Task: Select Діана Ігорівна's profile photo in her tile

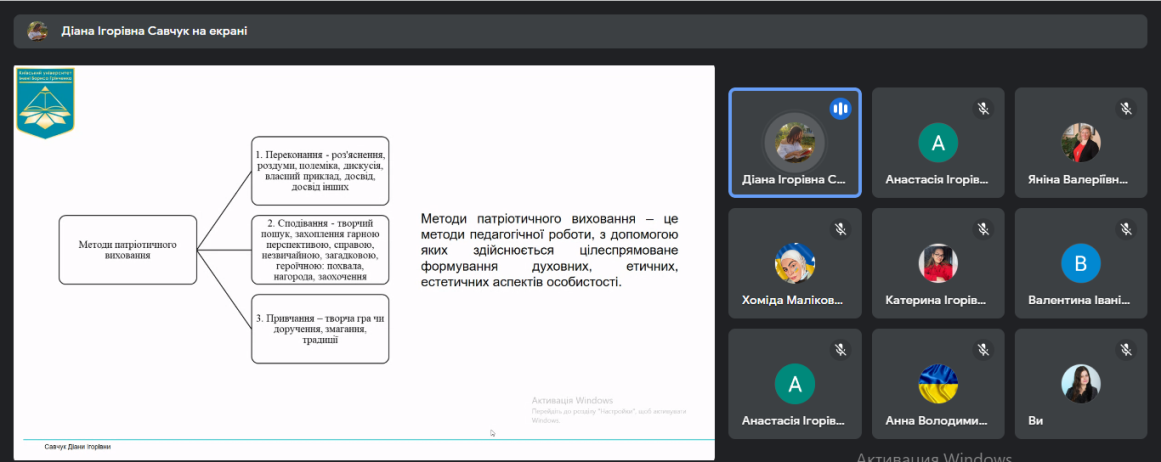Action: tap(794, 142)
